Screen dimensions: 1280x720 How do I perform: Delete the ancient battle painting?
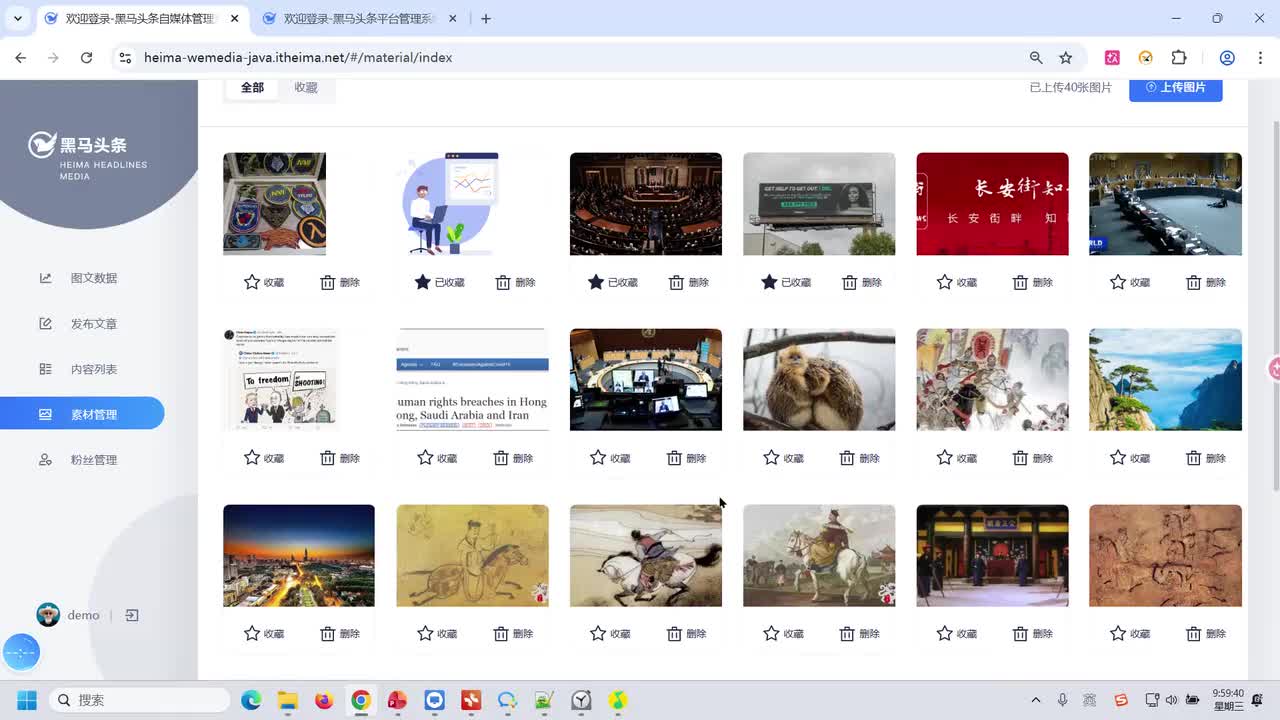click(x=1033, y=458)
